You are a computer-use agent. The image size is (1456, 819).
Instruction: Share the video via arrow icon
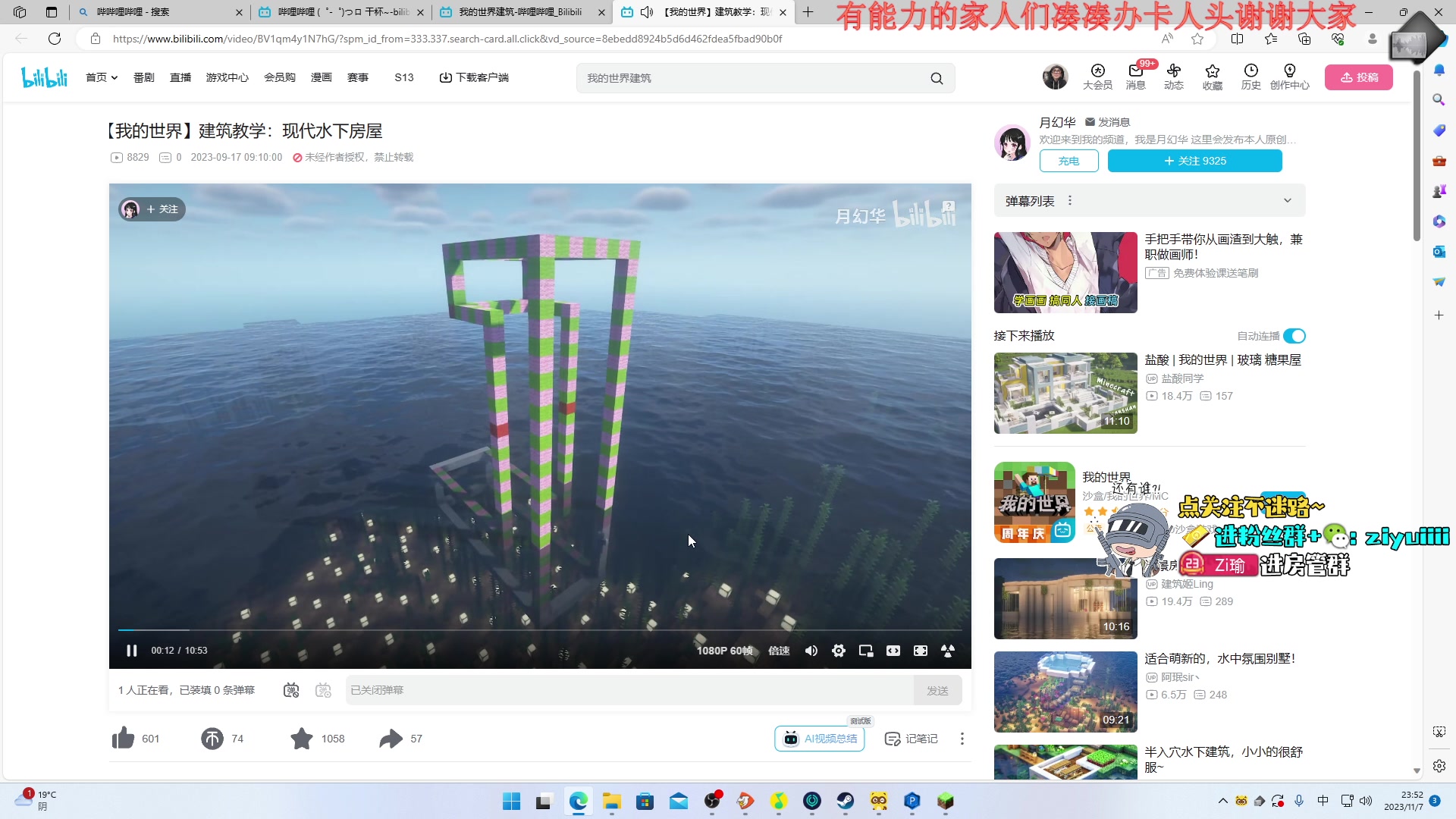click(x=391, y=739)
